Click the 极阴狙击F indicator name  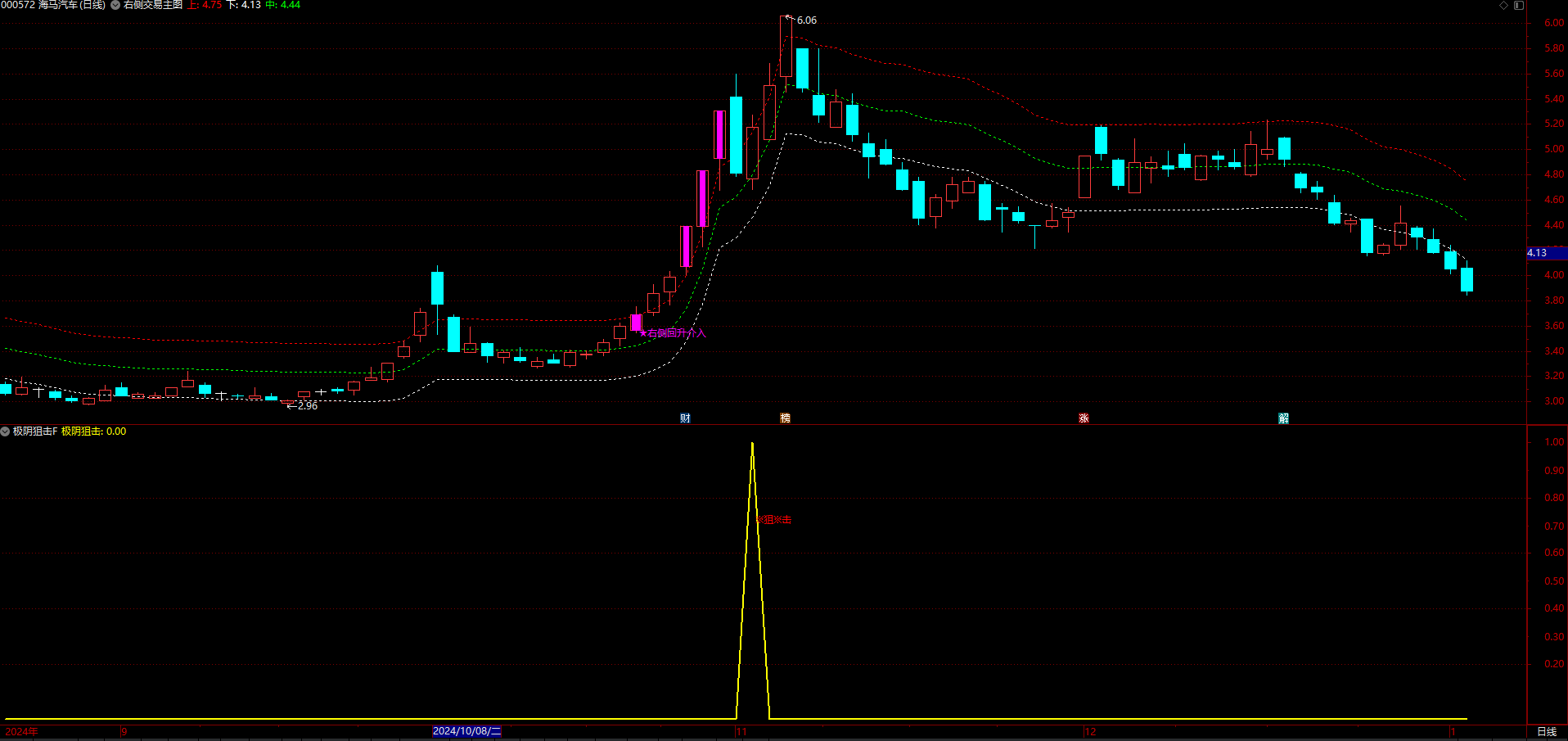(x=35, y=431)
